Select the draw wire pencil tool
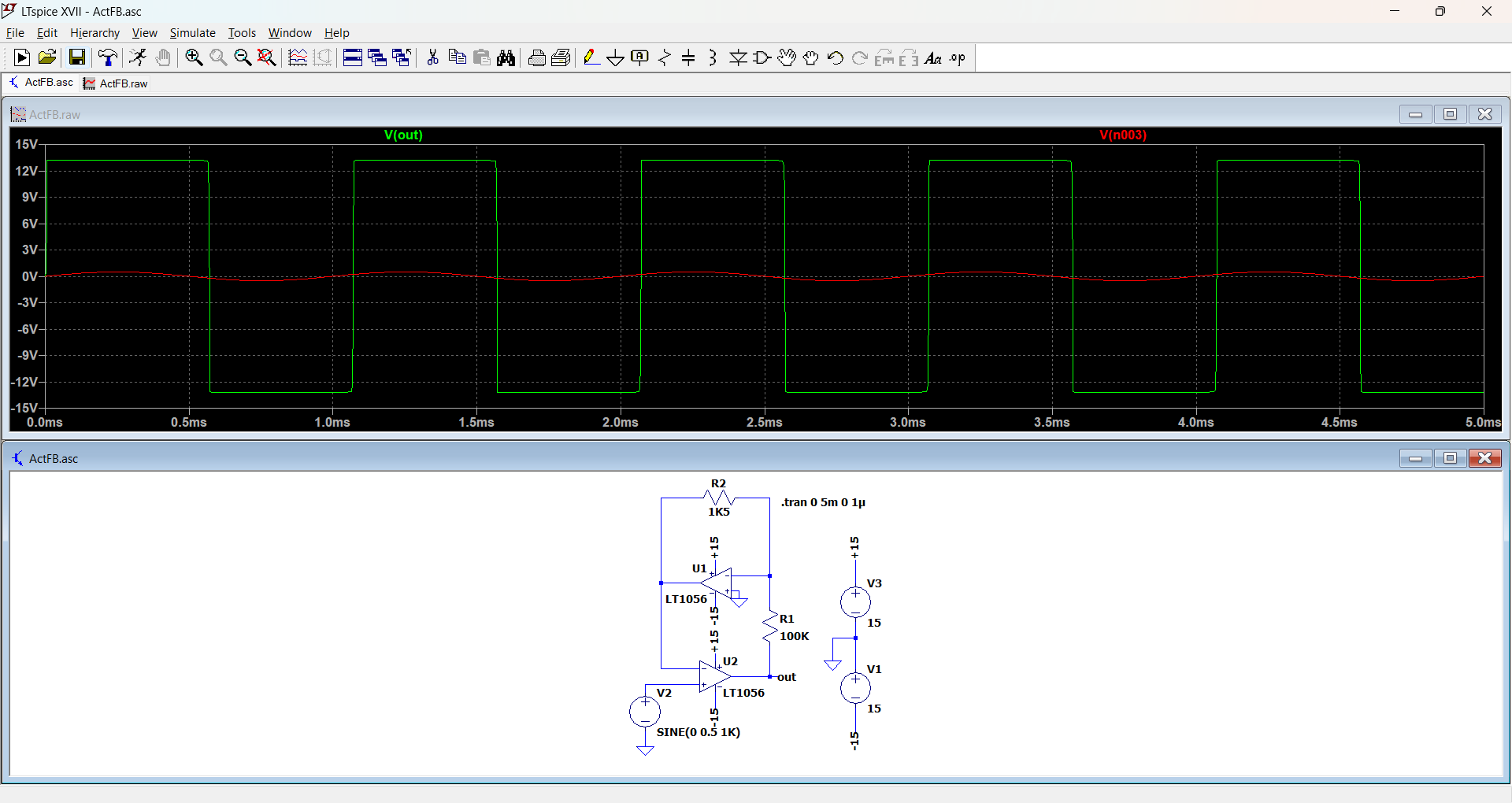Screen dimensions: 1512x803 [x=591, y=57]
